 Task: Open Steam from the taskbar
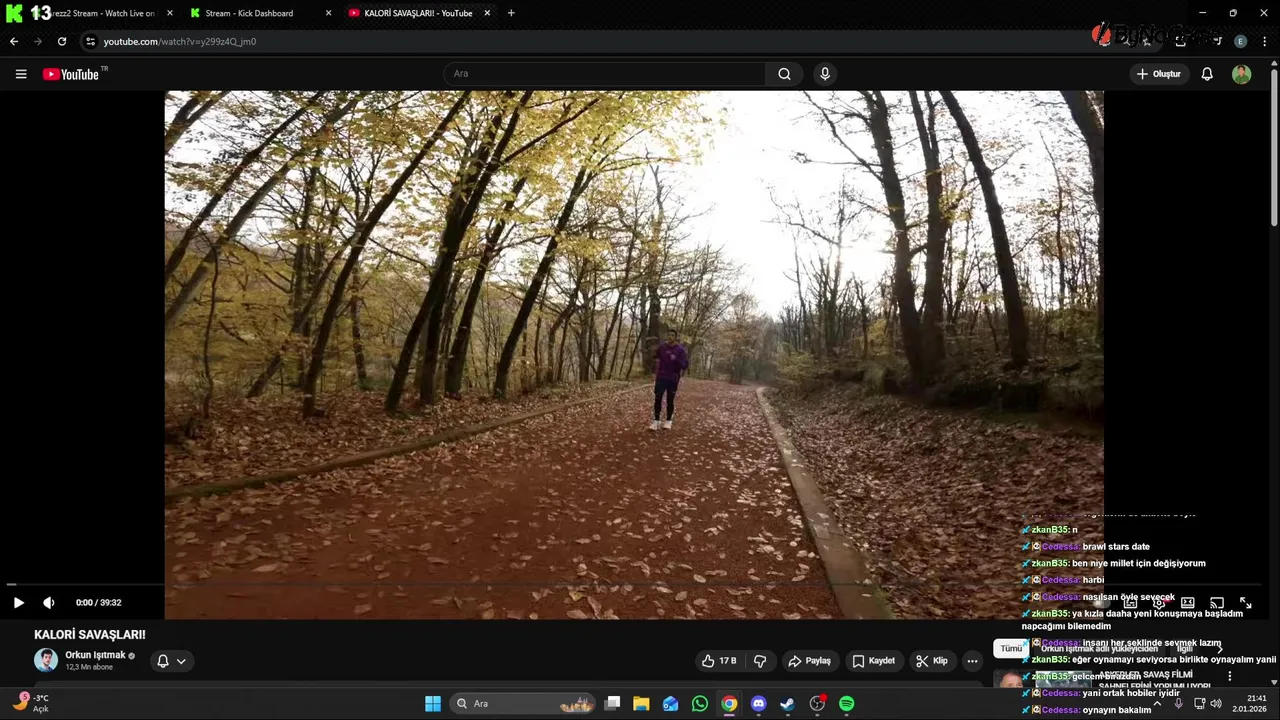(788, 704)
